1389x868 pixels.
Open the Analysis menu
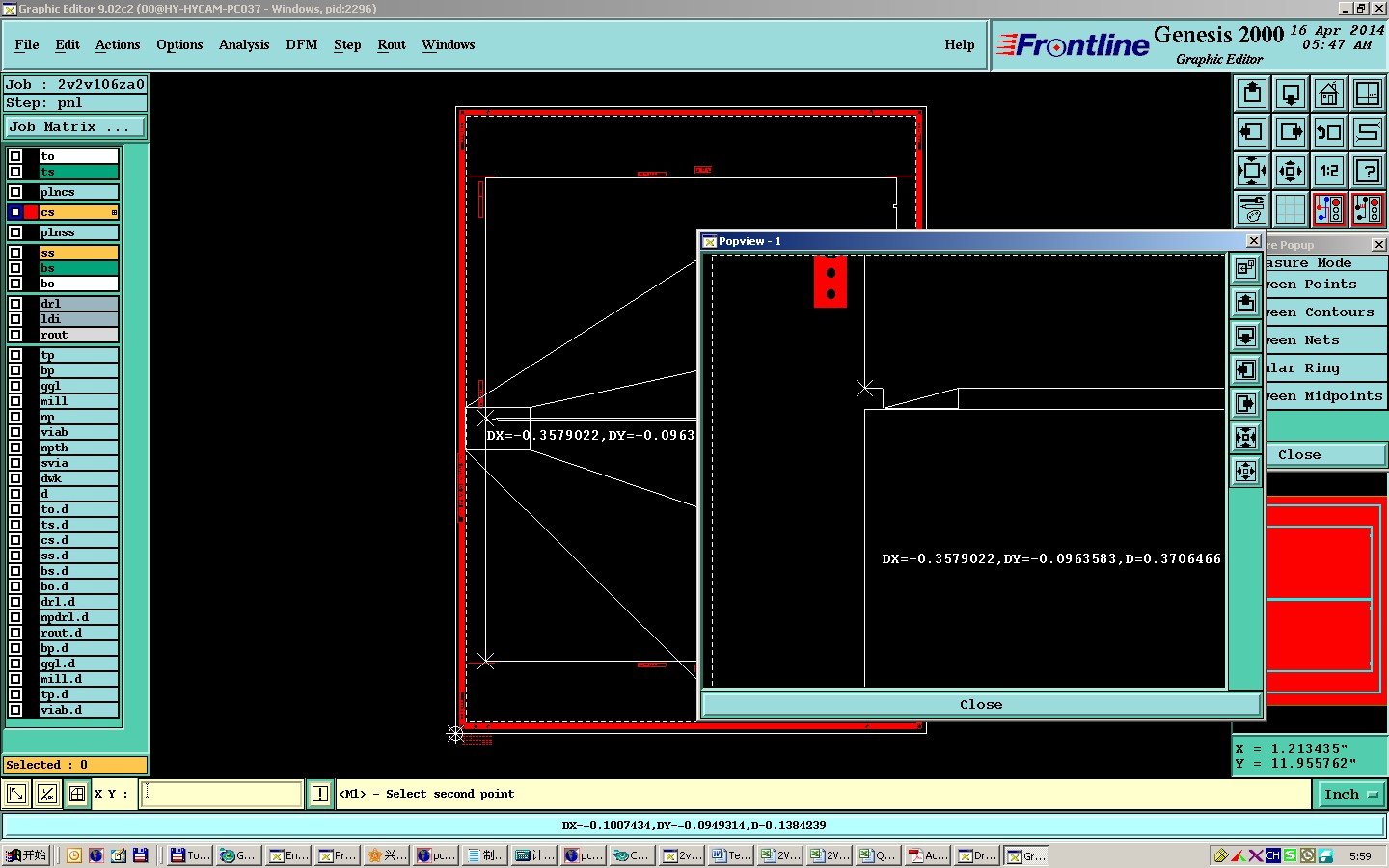(x=244, y=44)
